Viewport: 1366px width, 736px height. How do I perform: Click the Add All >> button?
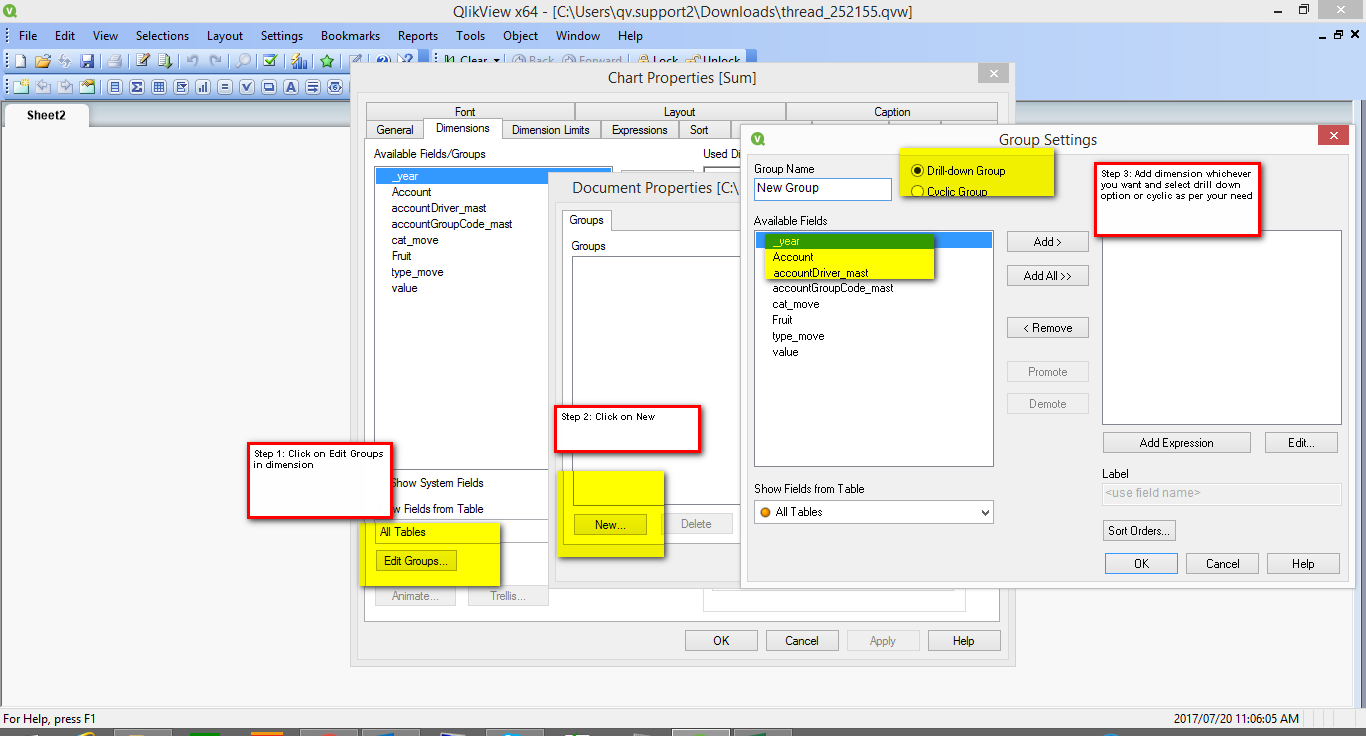[1048, 276]
